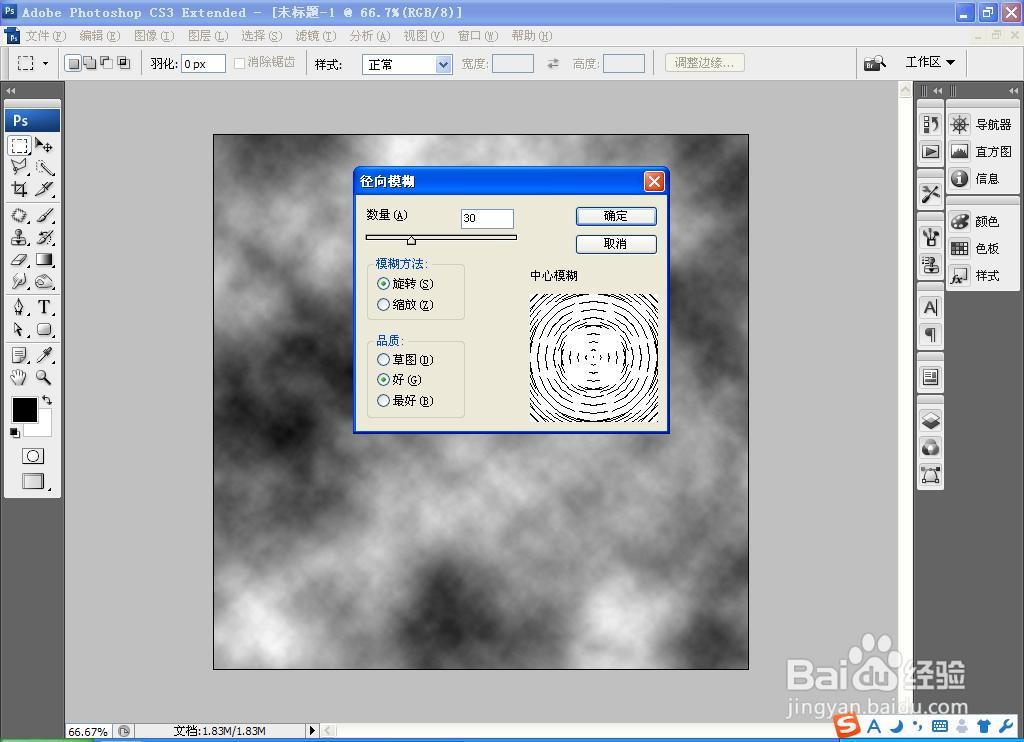Select the Move tool
Screen dimensions: 1024x742
pos(44,145)
